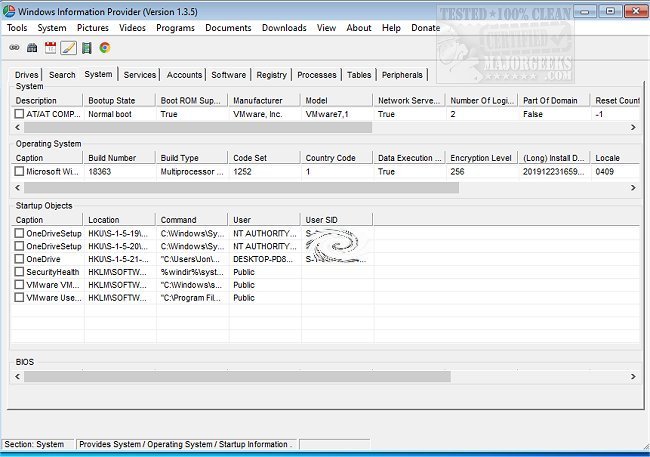Click the chain link toolbar icon
Image resolution: width=650 pixels, height=457 pixels.
(x=15, y=48)
